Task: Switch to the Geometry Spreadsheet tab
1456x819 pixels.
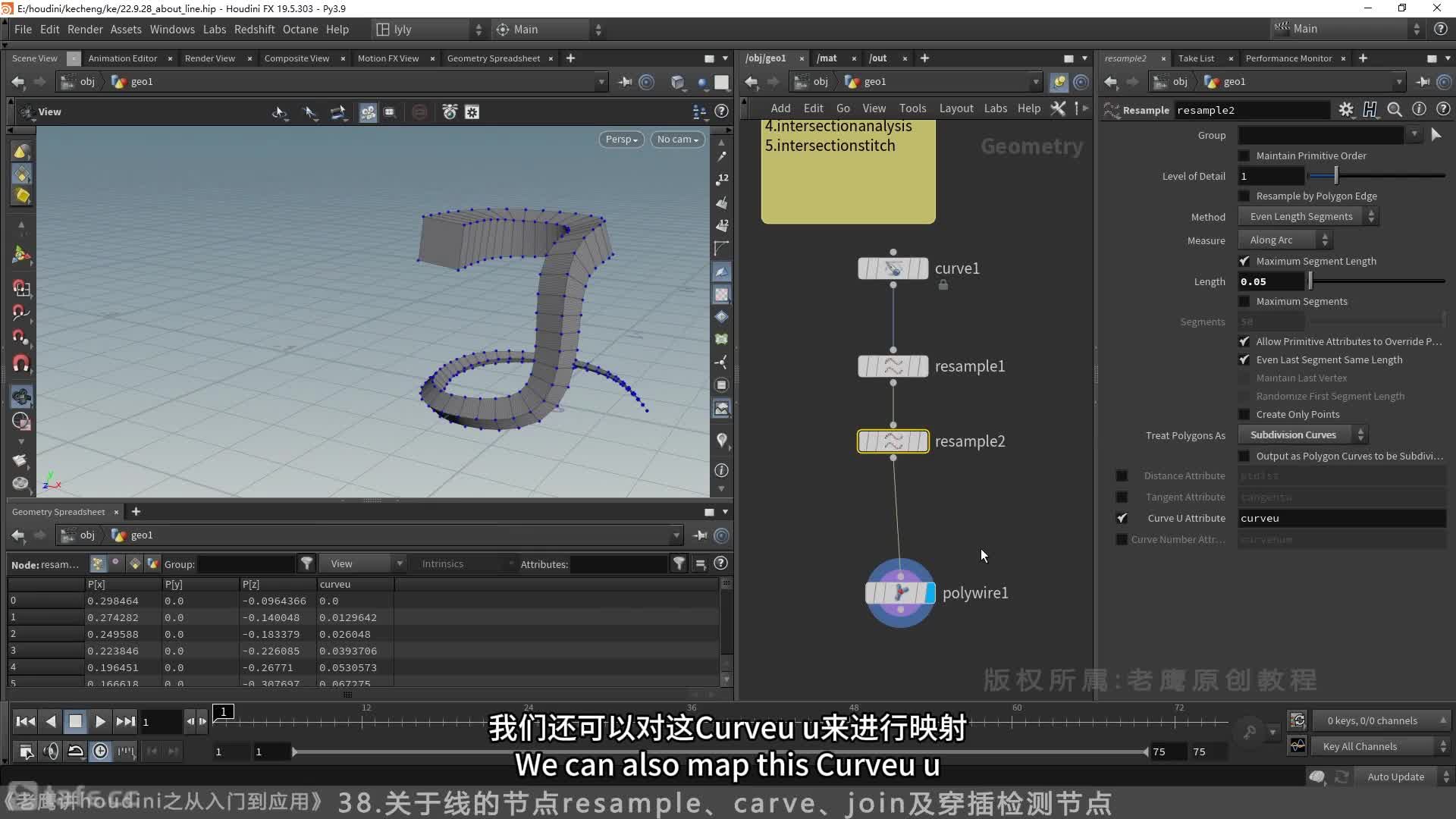Action: click(x=492, y=58)
